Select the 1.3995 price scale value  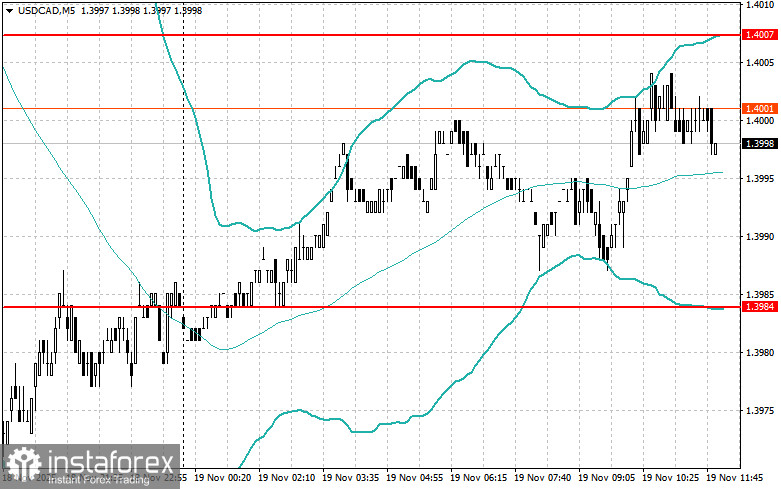[x=760, y=179]
